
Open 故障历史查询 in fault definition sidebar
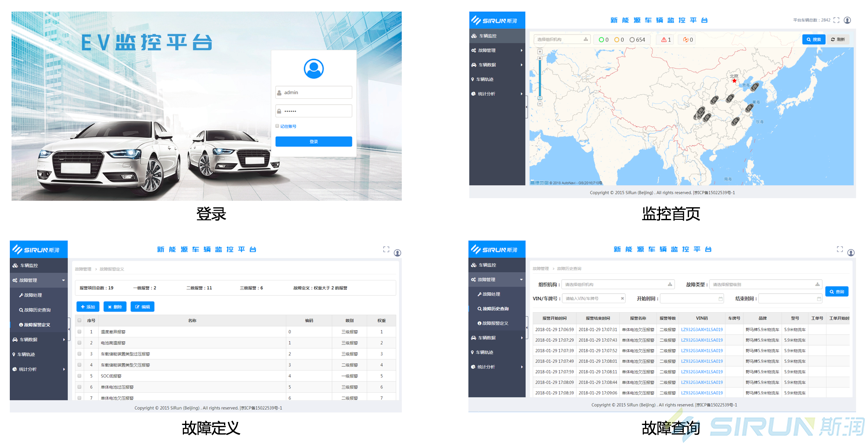(37, 310)
